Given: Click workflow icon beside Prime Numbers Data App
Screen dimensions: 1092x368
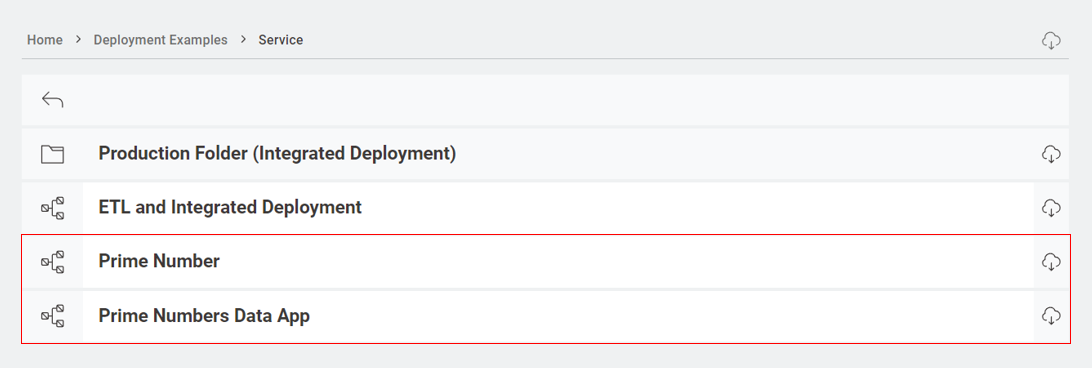Looking at the screenshot, I should [52, 316].
